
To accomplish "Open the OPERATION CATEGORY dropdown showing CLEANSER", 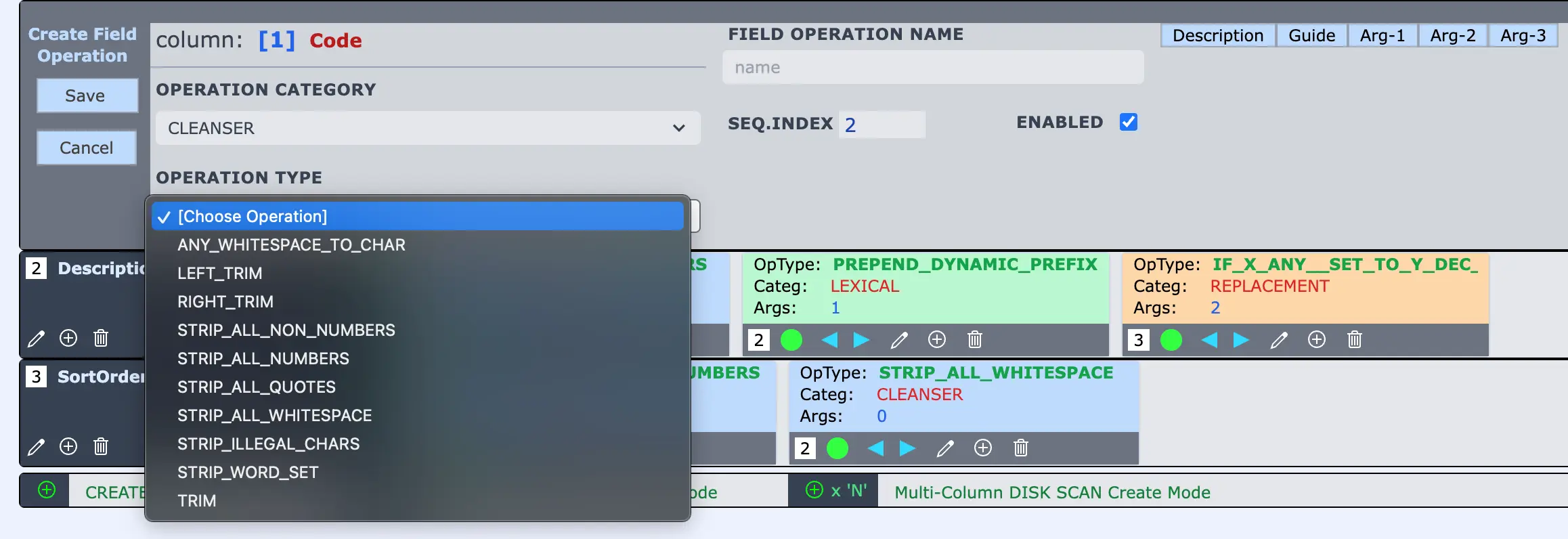I will (428, 128).
